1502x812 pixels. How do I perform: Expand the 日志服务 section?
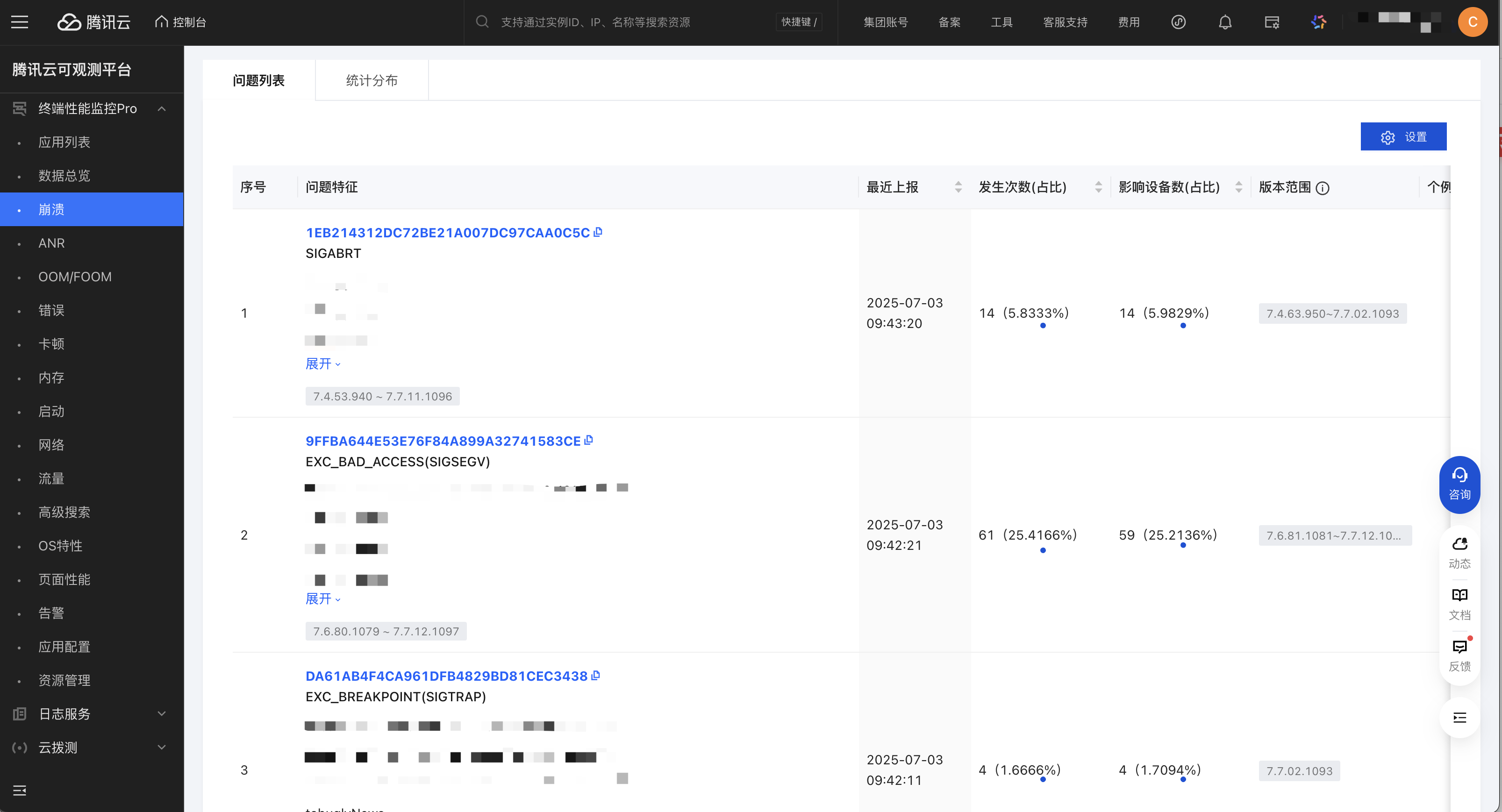[x=162, y=713]
